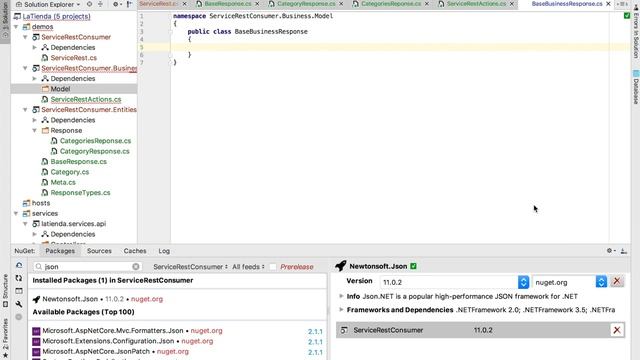Click the locate-in-solution target icon in Solution Explorer
The width and height of the screenshot is (640, 360).
click(89, 4)
